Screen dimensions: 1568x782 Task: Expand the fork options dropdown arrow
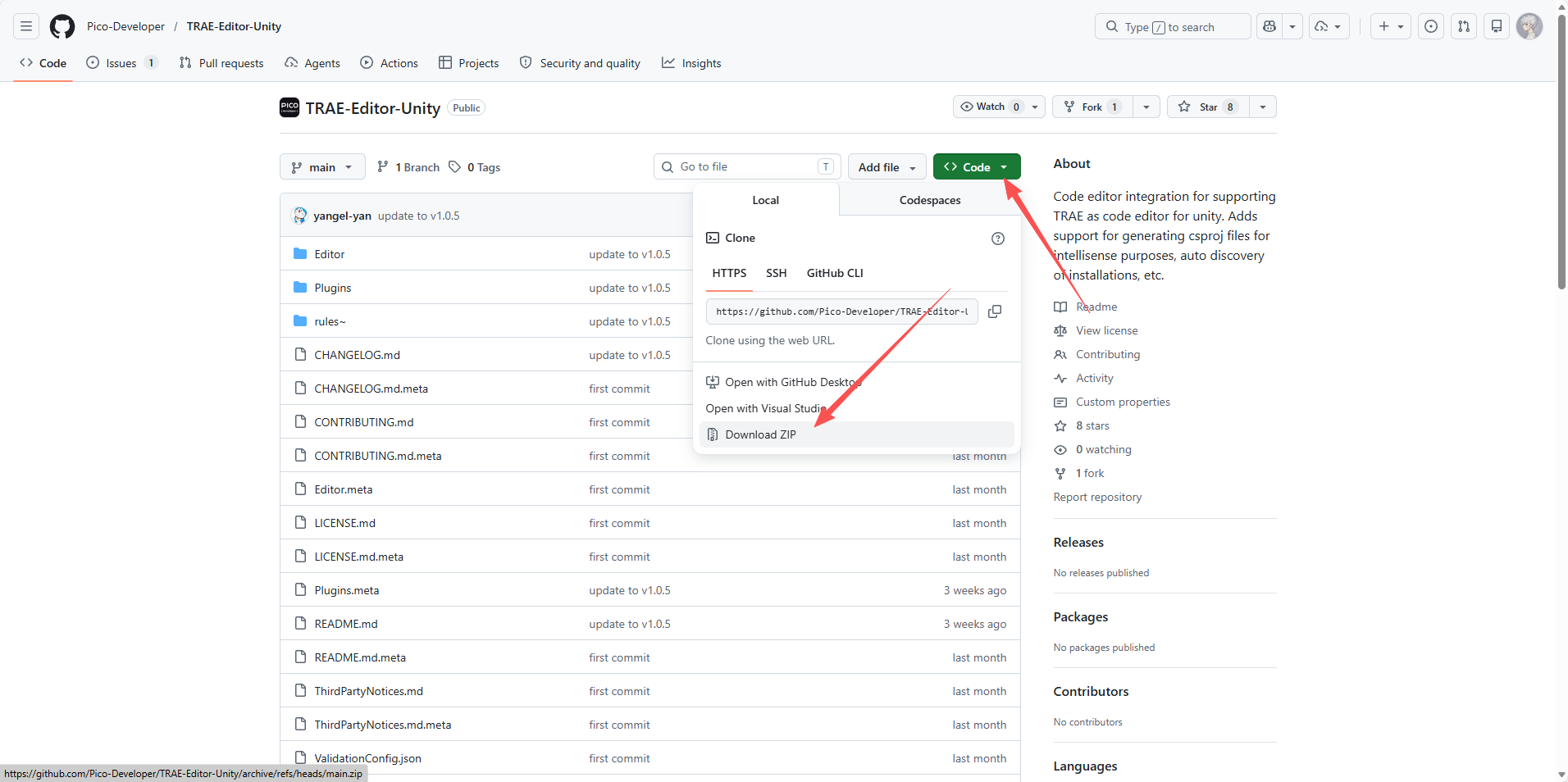(x=1146, y=107)
